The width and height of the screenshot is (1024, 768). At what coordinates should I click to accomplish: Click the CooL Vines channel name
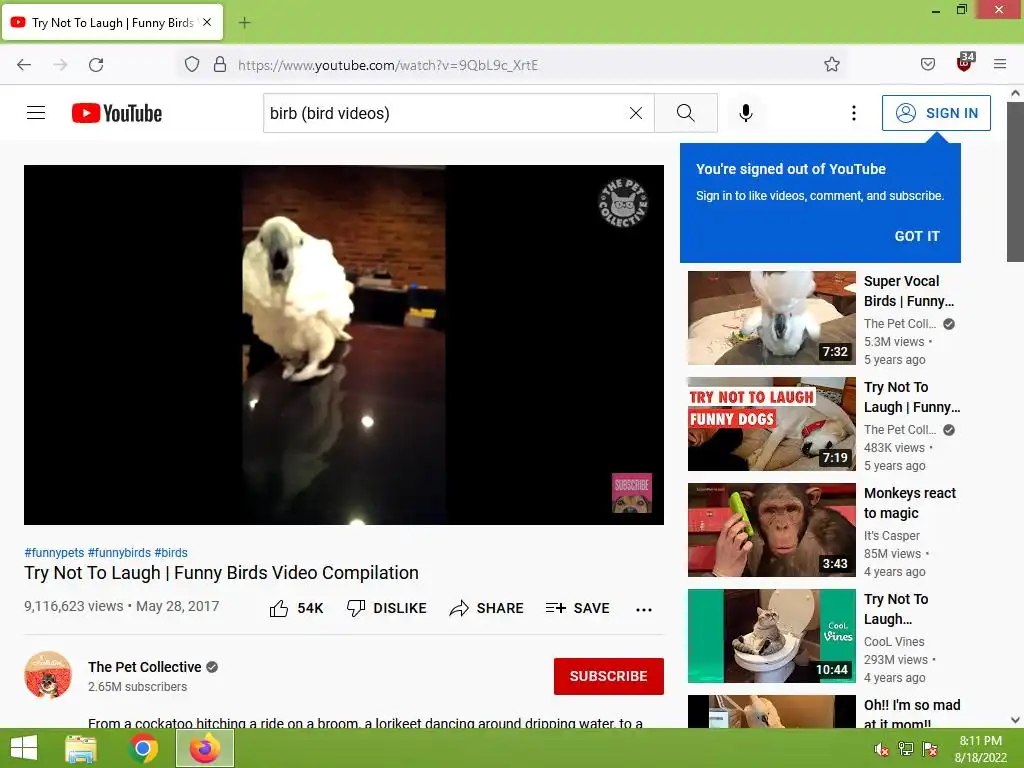pyautogui.click(x=894, y=641)
